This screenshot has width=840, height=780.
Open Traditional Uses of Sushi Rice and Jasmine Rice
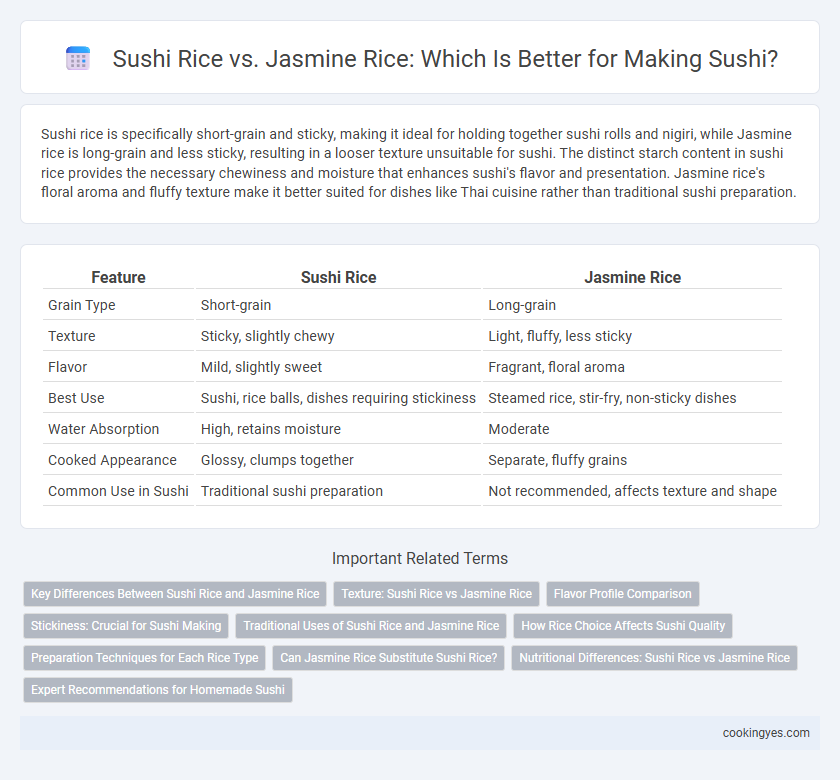click(371, 626)
